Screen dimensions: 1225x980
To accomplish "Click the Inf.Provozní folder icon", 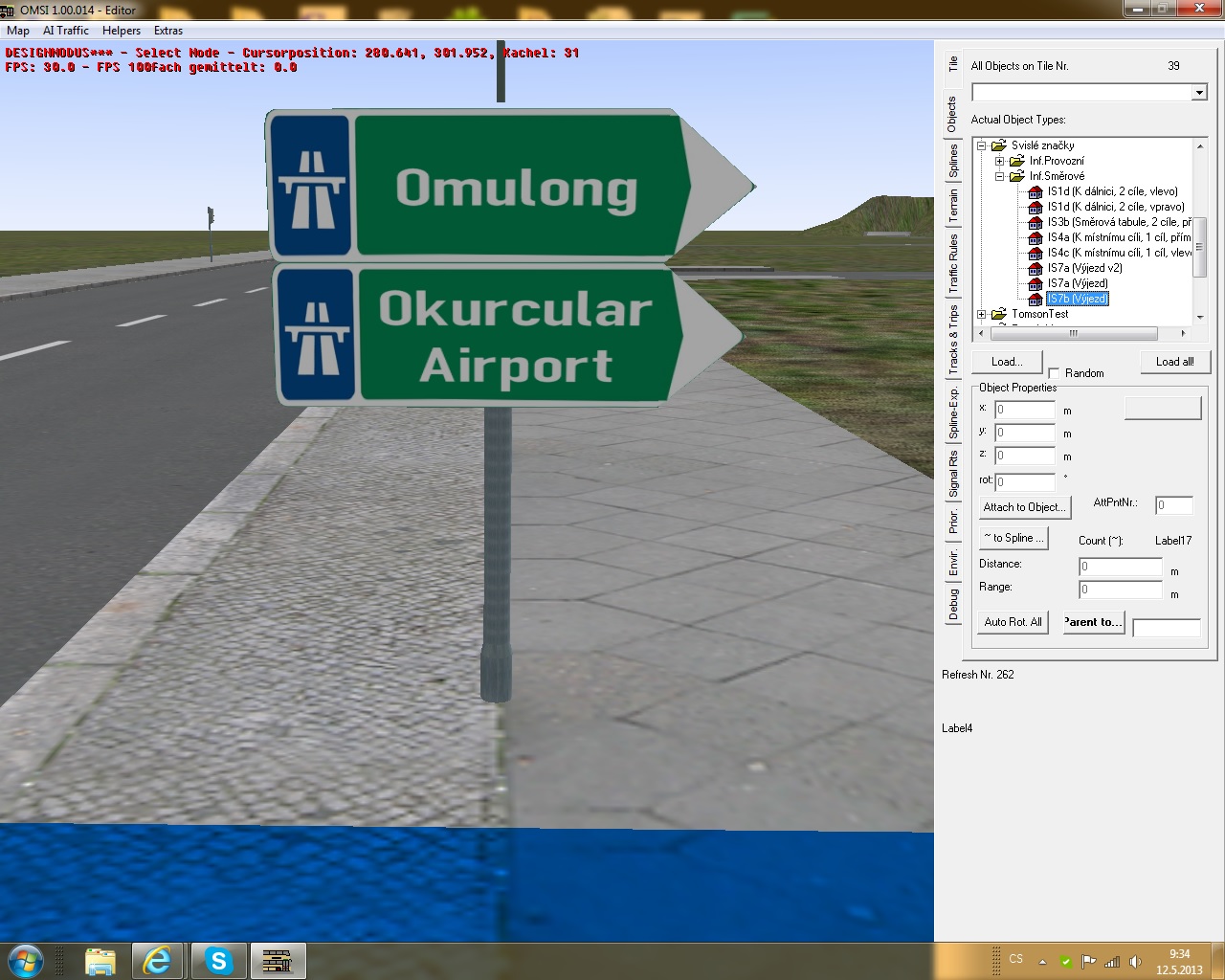I will pos(1016,161).
